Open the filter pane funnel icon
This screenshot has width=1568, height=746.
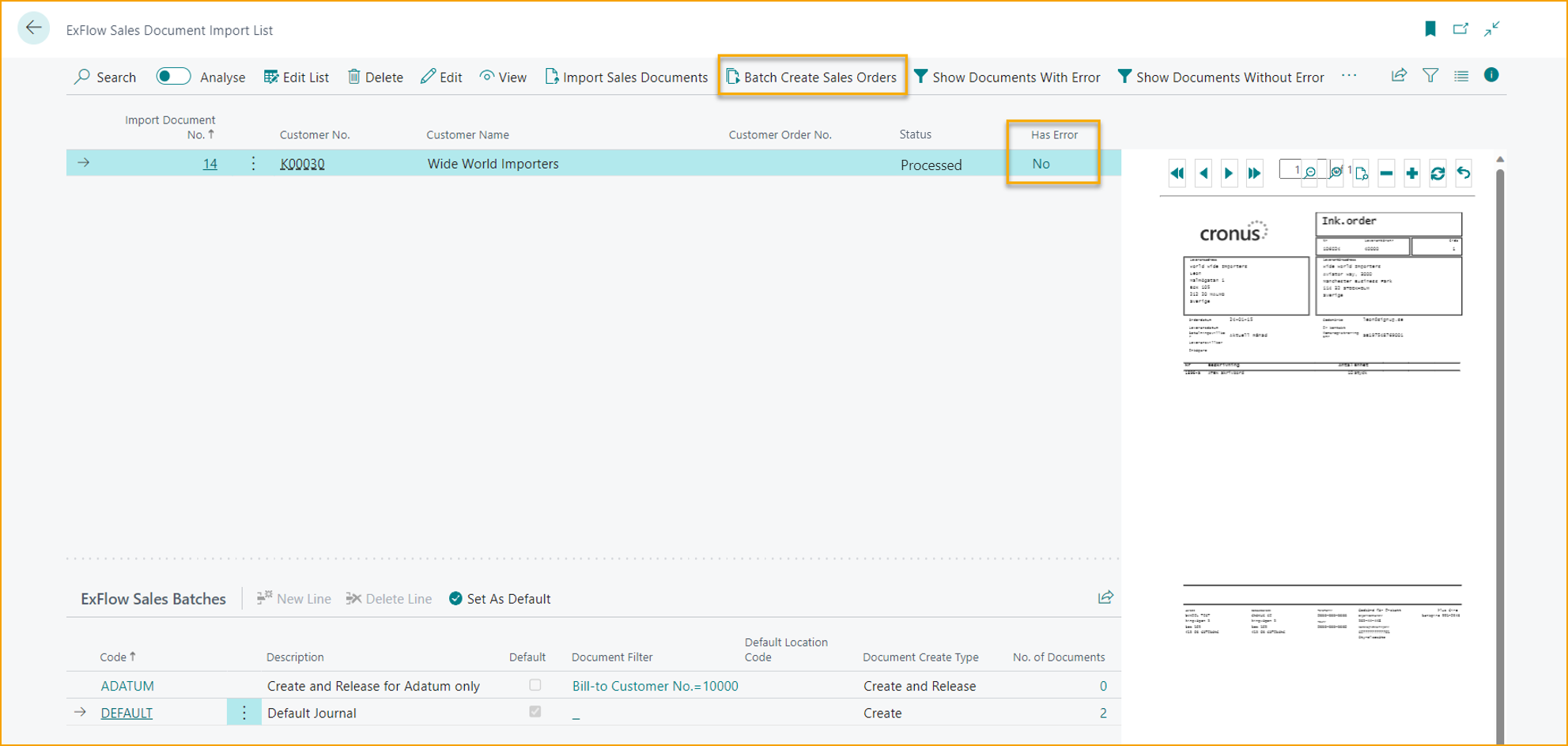click(1430, 76)
